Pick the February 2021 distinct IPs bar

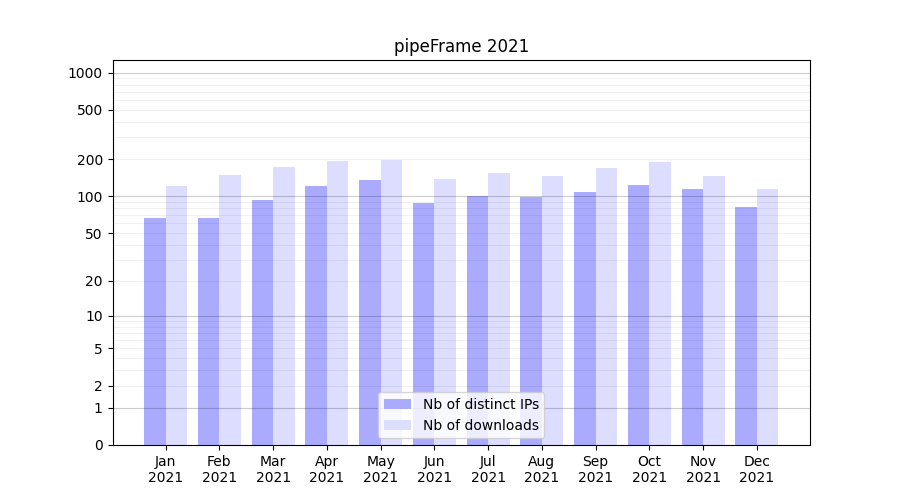pos(209,330)
